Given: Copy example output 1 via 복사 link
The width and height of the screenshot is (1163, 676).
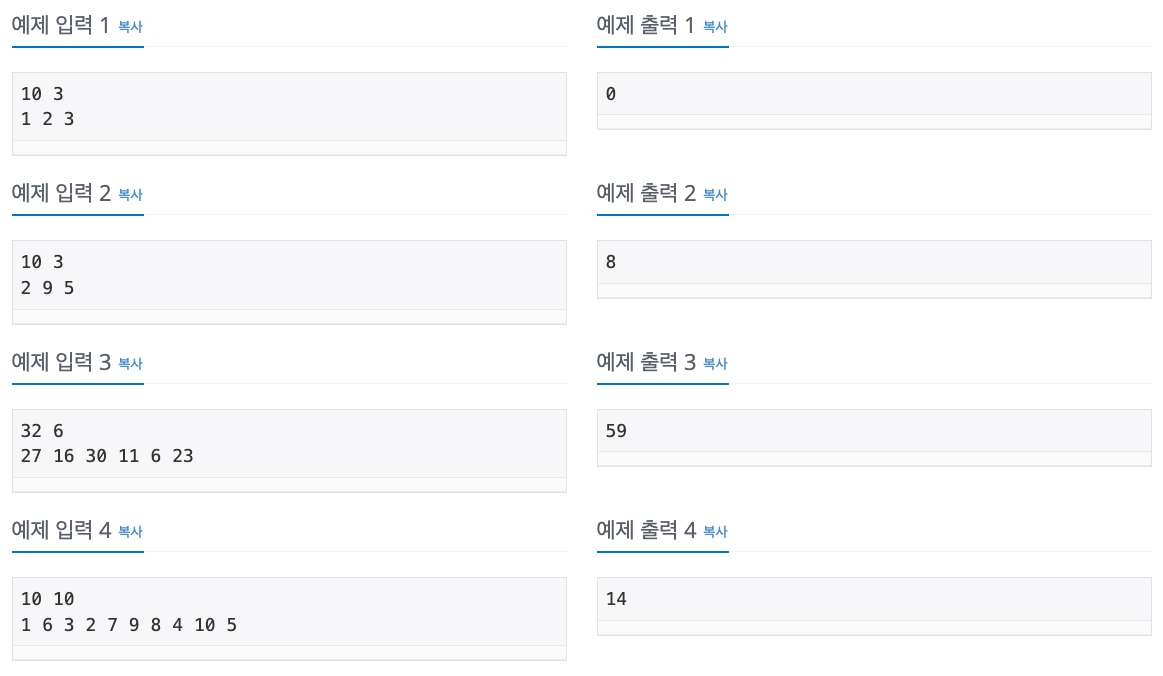Looking at the screenshot, I should [715, 27].
